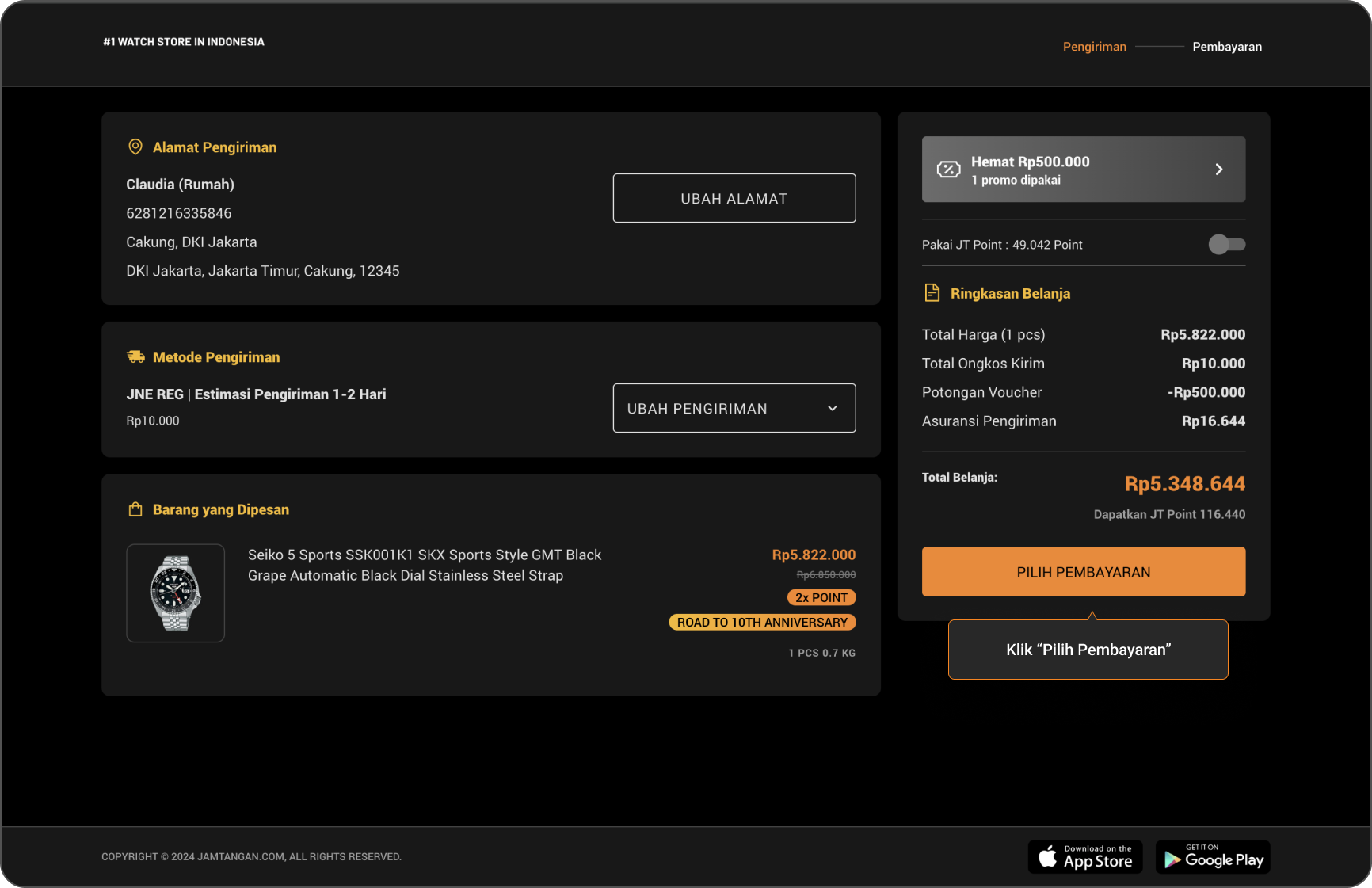
Task: Click the delivery truck icon beside Metode Pengiriman
Action: (x=136, y=357)
